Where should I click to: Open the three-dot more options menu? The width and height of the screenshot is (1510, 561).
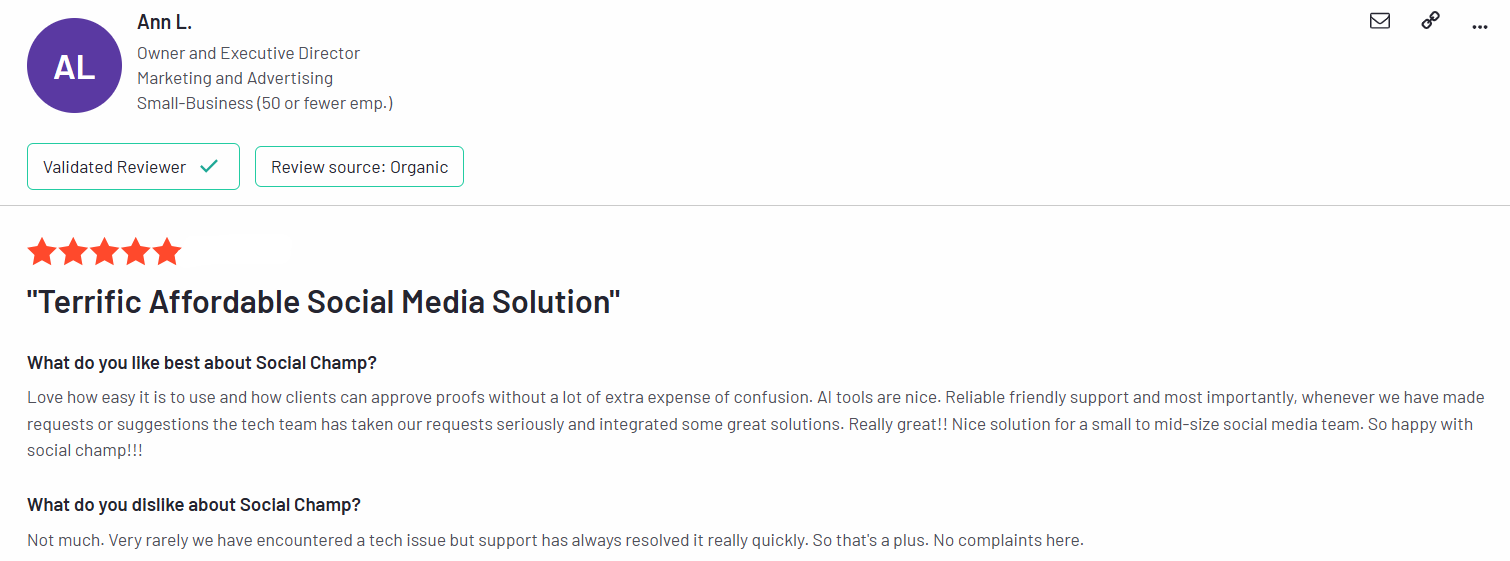[x=1480, y=27]
